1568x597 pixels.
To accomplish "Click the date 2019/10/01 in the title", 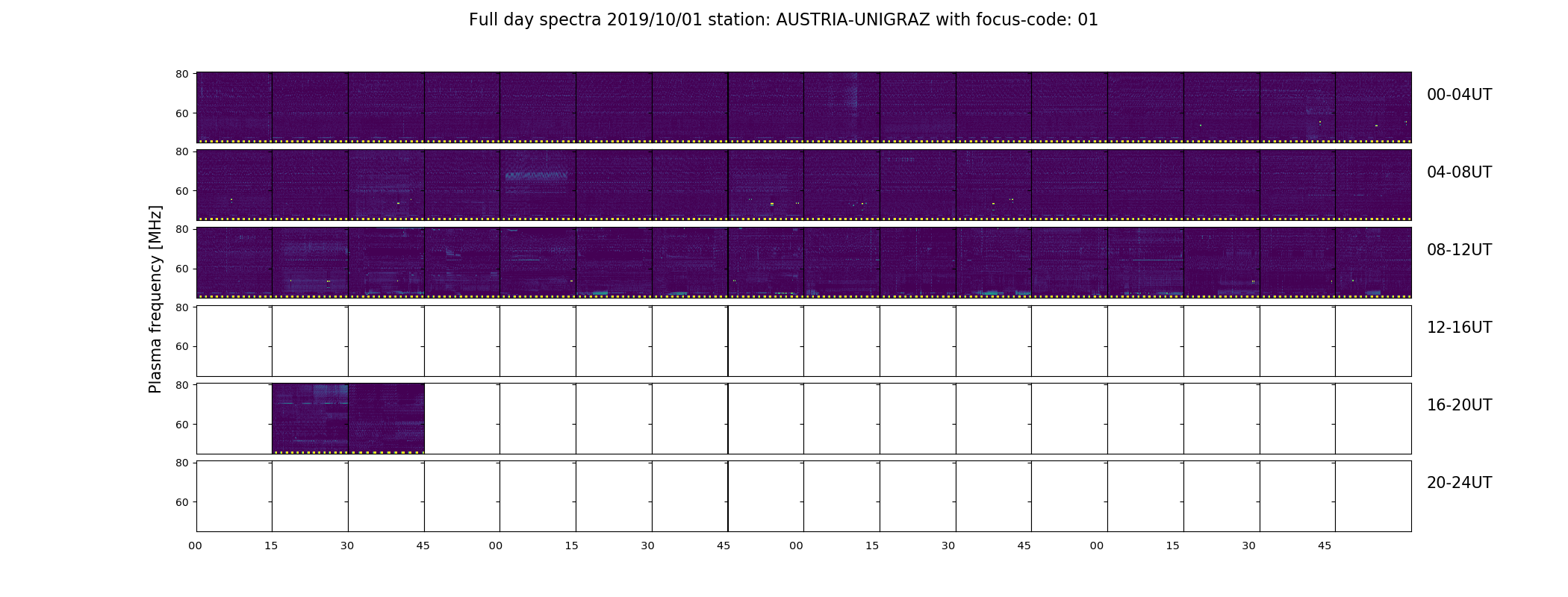I will pyautogui.click(x=654, y=20).
